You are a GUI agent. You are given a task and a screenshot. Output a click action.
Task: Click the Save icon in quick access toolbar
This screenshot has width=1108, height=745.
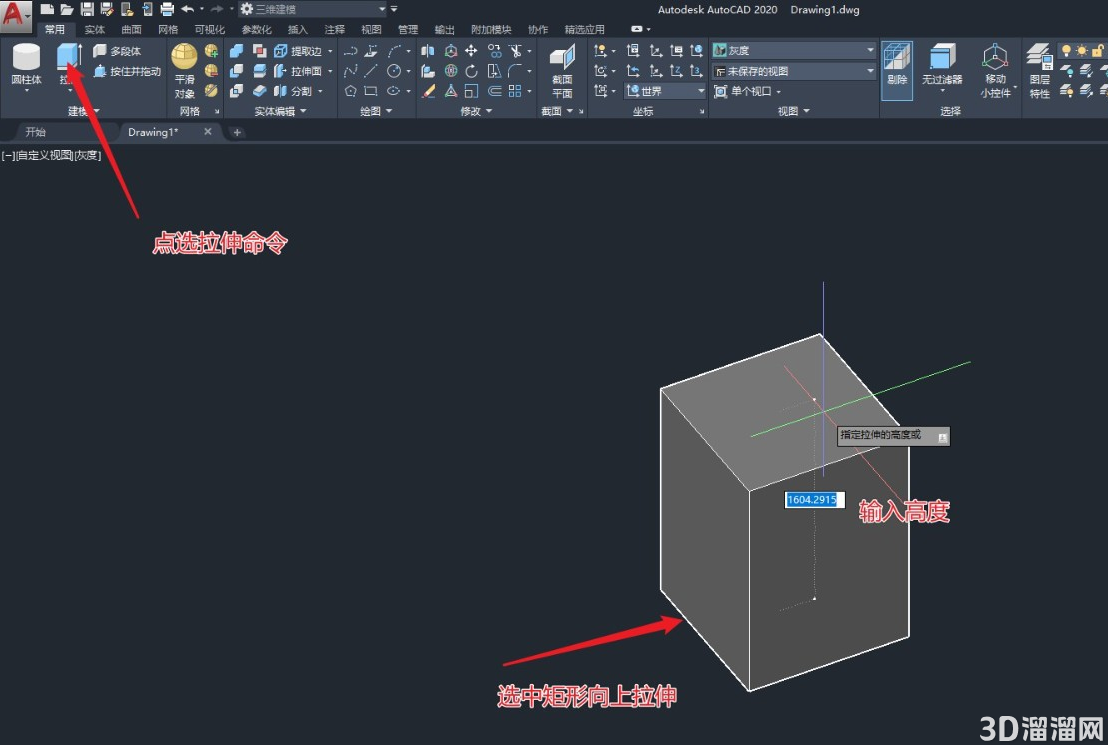tap(87, 9)
